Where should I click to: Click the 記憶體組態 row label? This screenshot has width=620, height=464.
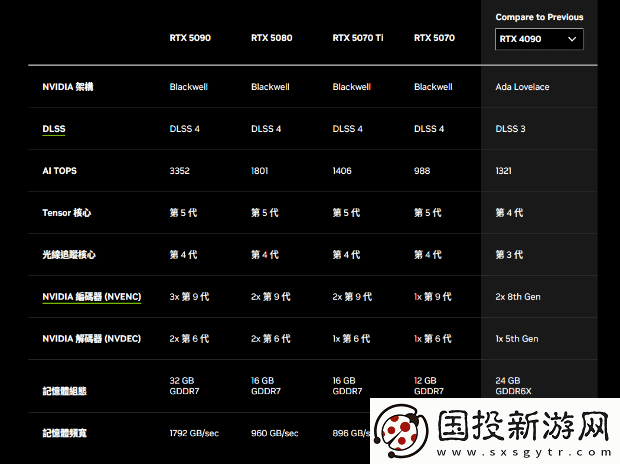(x=64, y=391)
